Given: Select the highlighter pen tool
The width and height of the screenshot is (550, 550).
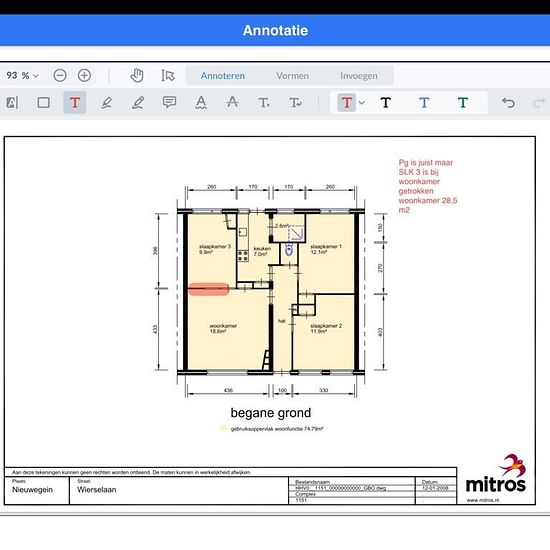Looking at the screenshot, I should coord(106,103).
